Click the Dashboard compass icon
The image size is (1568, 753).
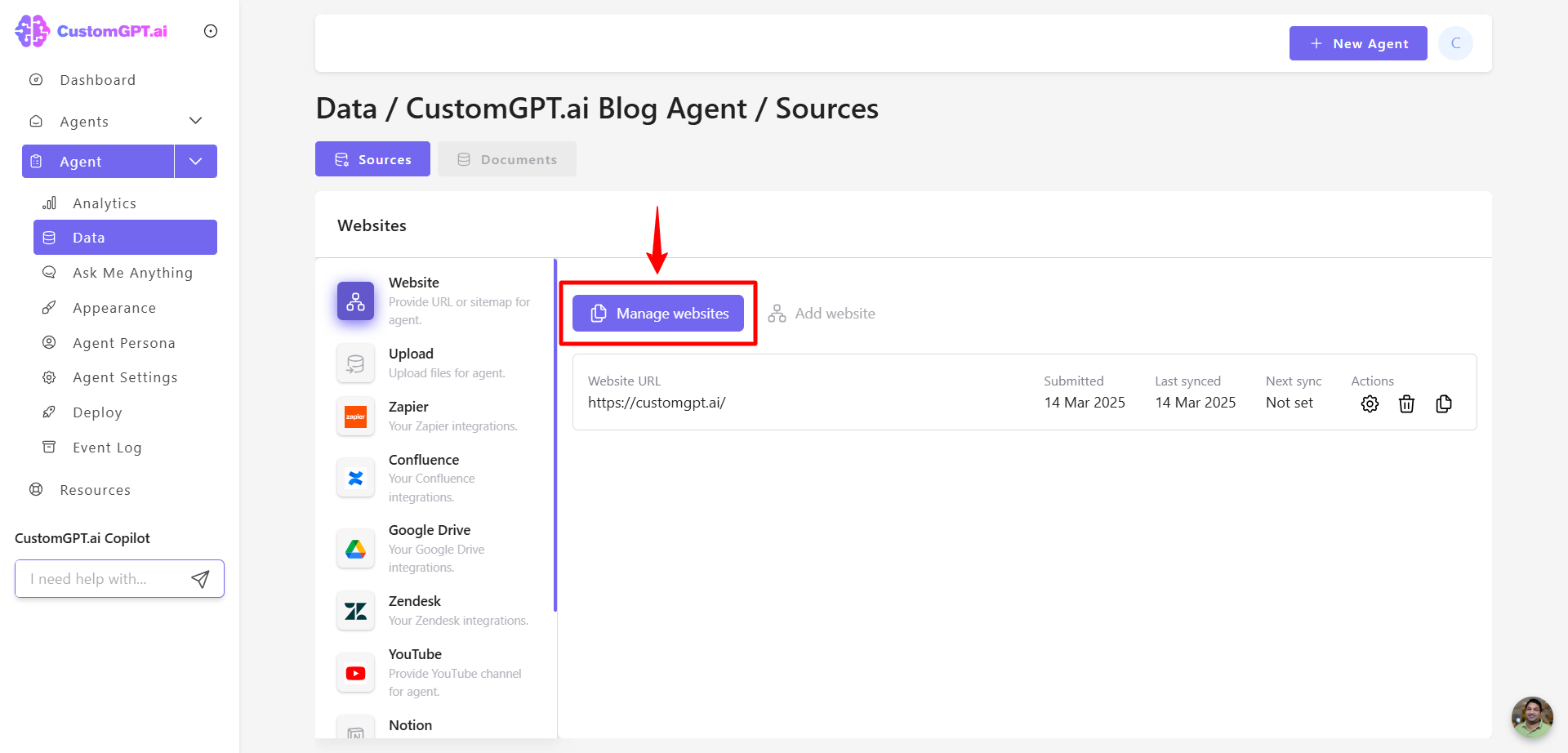pos(36,79)
